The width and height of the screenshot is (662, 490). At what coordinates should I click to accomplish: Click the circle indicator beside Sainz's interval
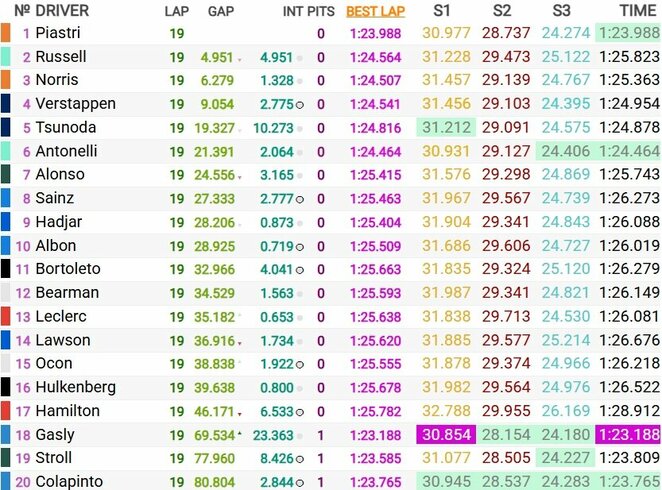click(x=301, y=199)
